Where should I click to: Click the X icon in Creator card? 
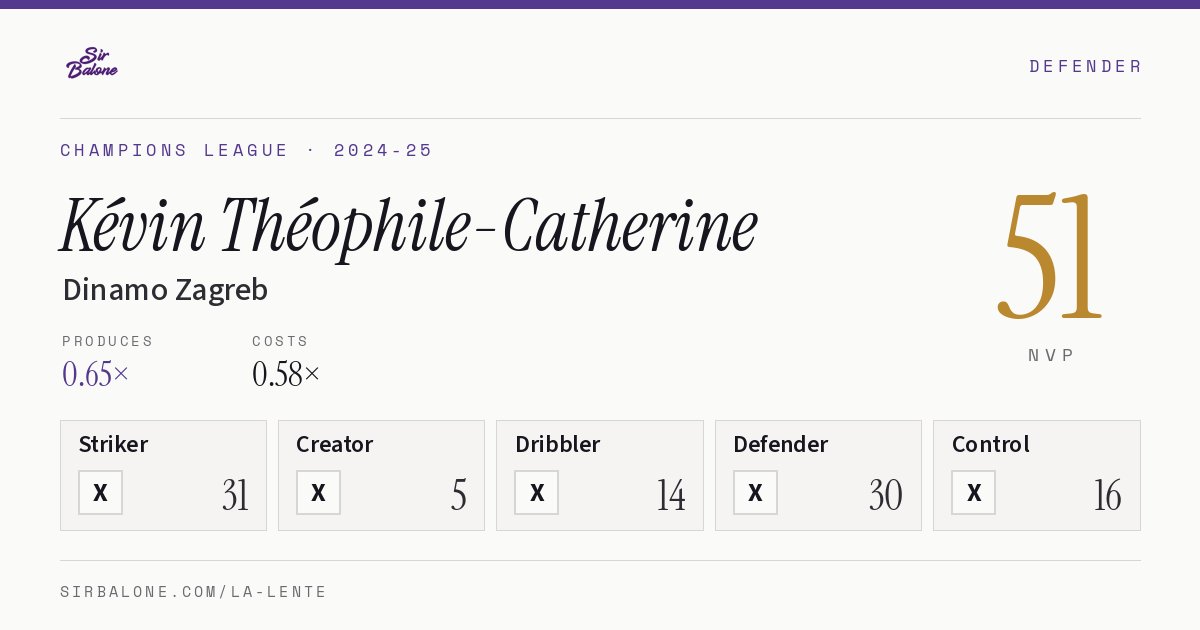click(318, 493)
